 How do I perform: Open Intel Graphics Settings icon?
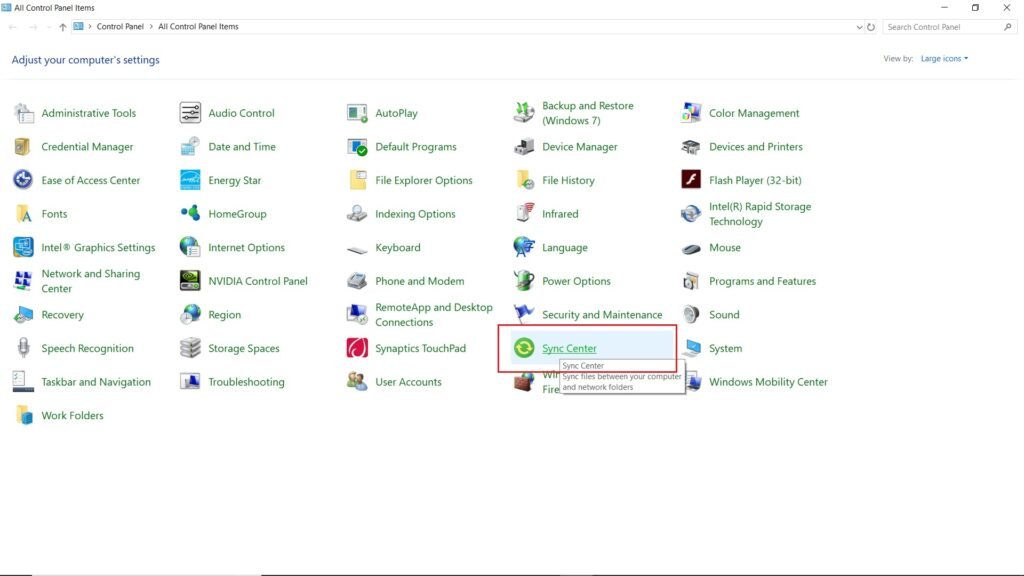23,247
